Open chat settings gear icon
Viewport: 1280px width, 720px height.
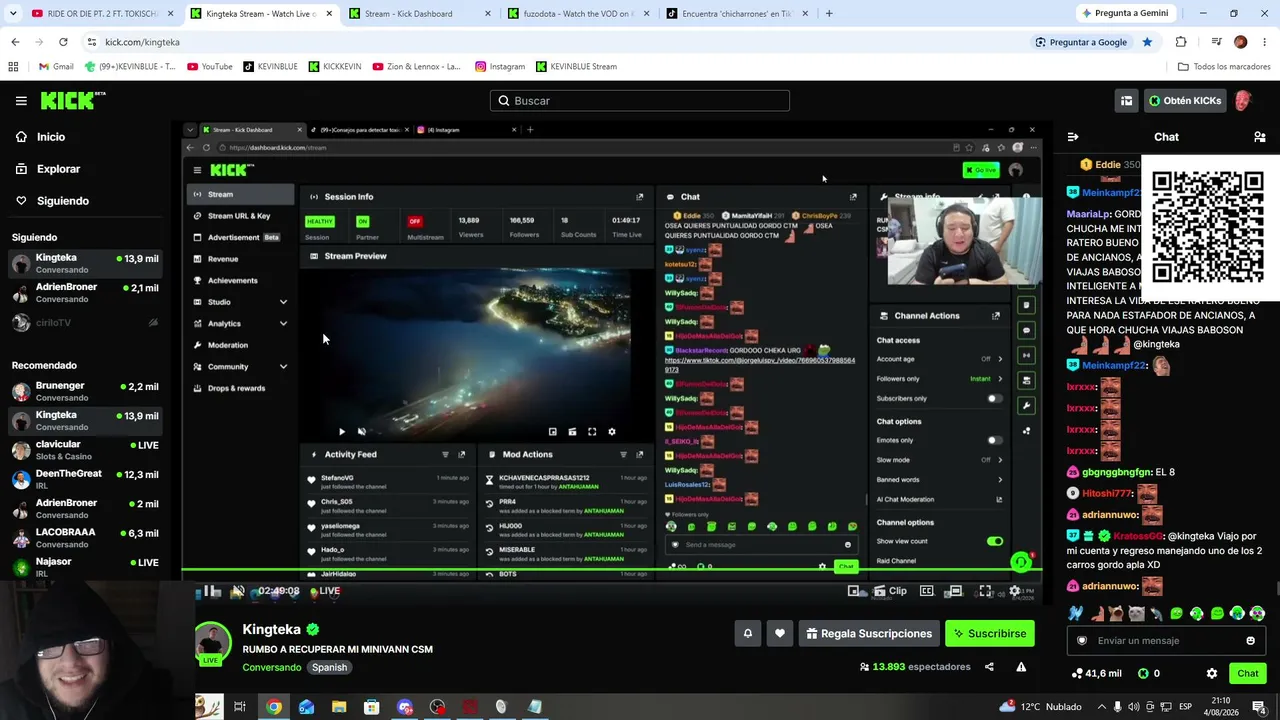[x=1212, y=674]
